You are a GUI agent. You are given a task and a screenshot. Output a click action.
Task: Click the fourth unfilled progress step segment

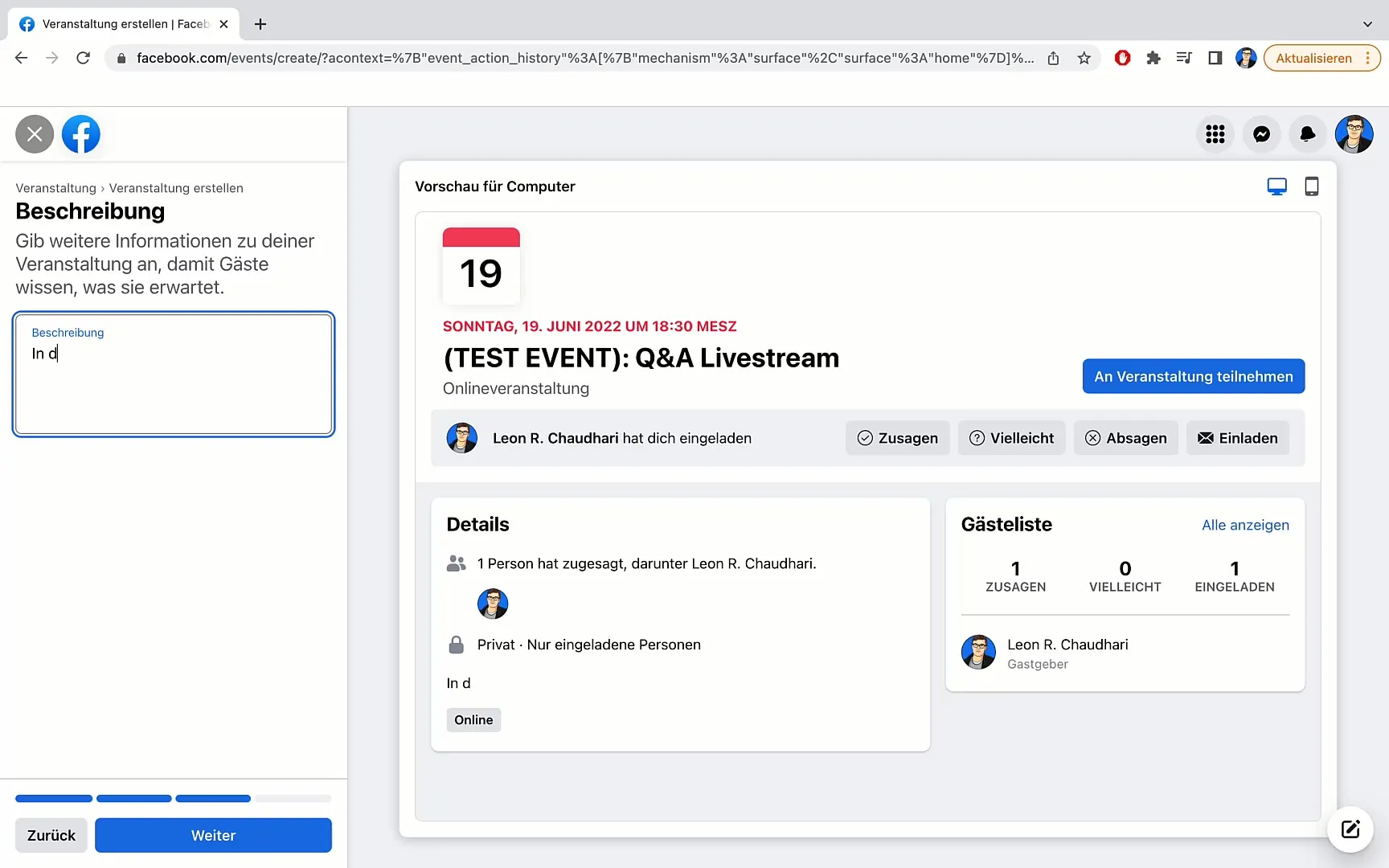tap(293, 799)
